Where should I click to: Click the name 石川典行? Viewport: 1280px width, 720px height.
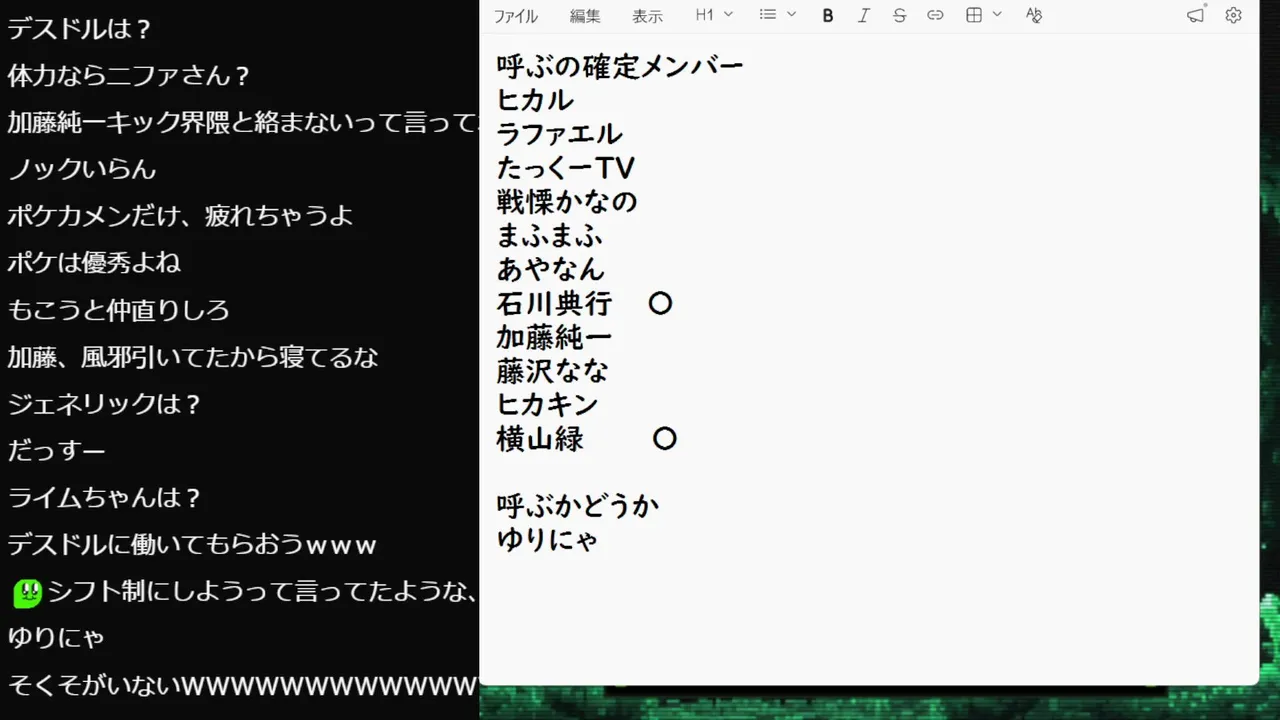(554, 303)
